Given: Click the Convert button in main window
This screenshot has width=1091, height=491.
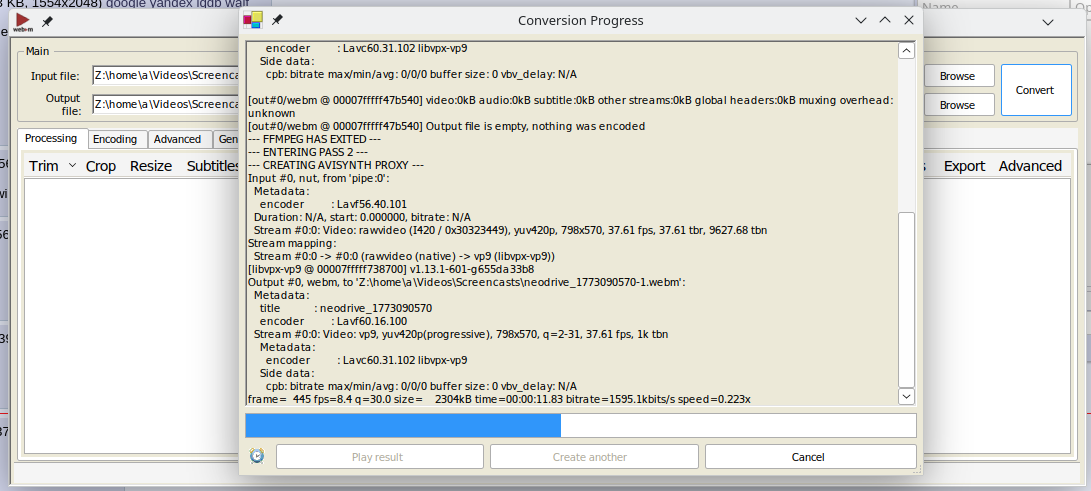Looking at the screenshot, I should 1036,90.
